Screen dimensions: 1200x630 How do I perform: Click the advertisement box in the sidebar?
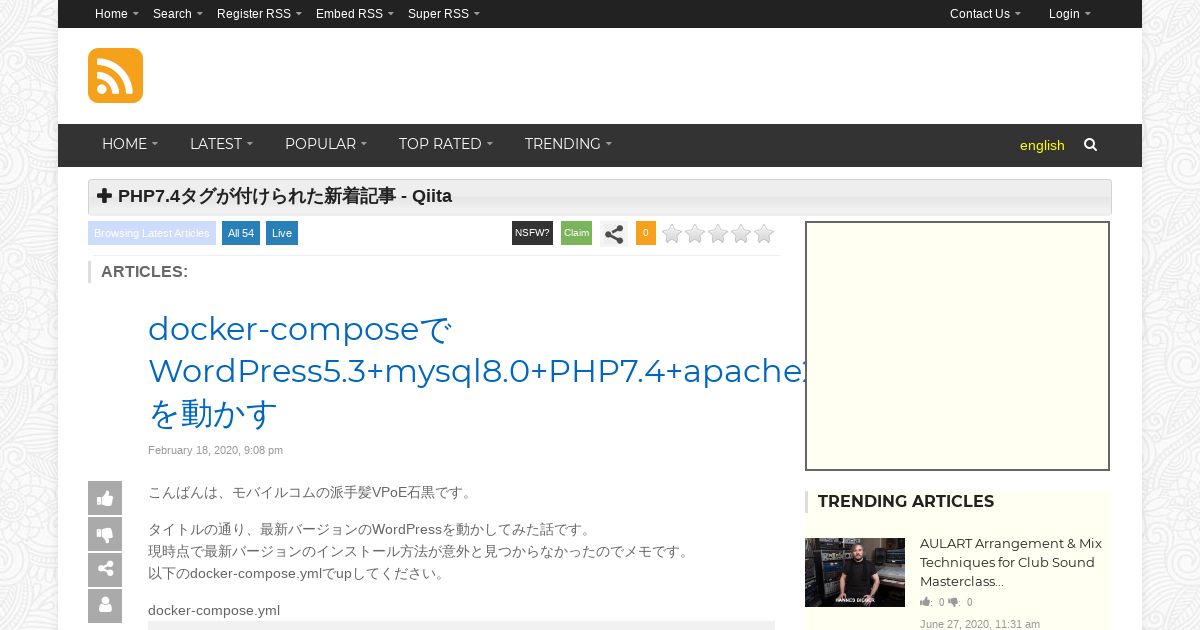958,346
